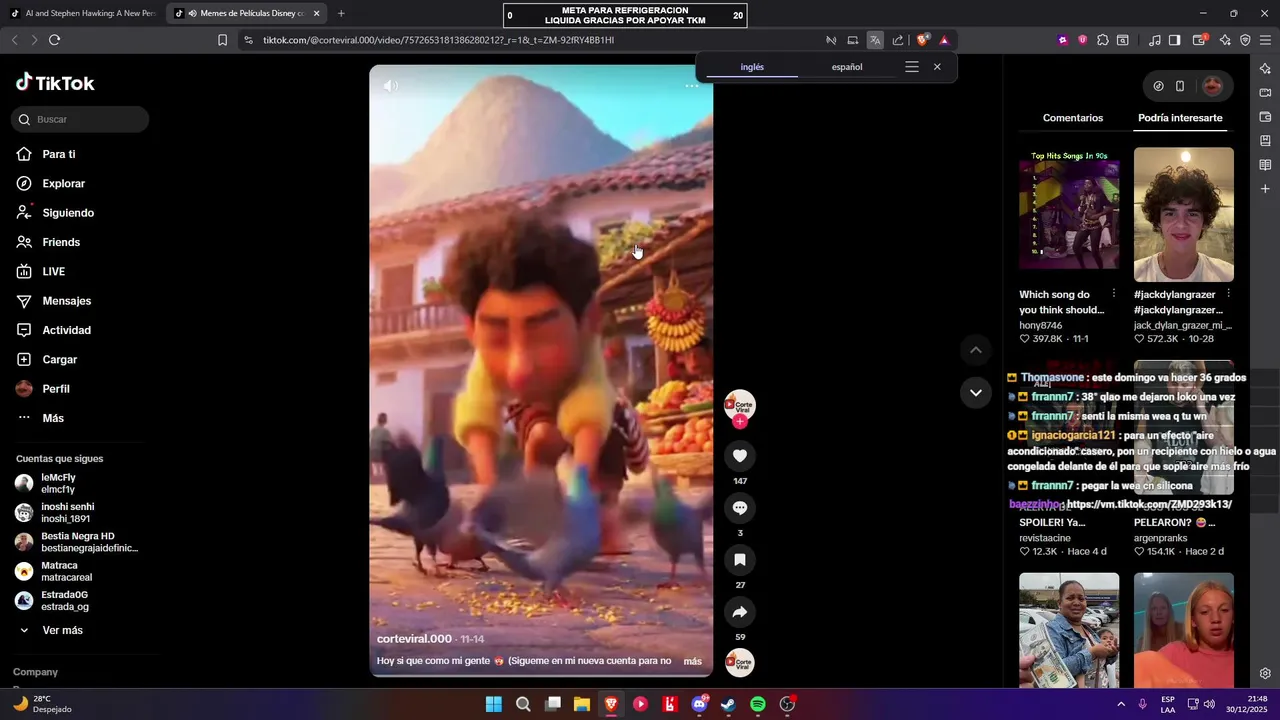This screenshot has height=720, width=1280.
Task: Go to the next video
Action: coord(976,393)
